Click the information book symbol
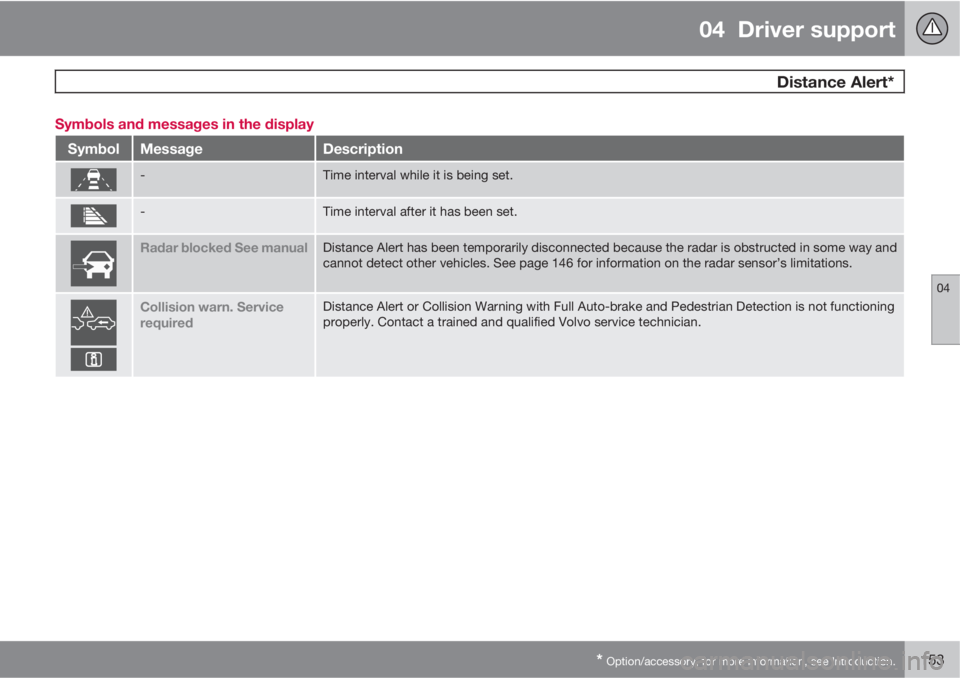The width and height of the screenshot is (960, 678). pos(94,360)
